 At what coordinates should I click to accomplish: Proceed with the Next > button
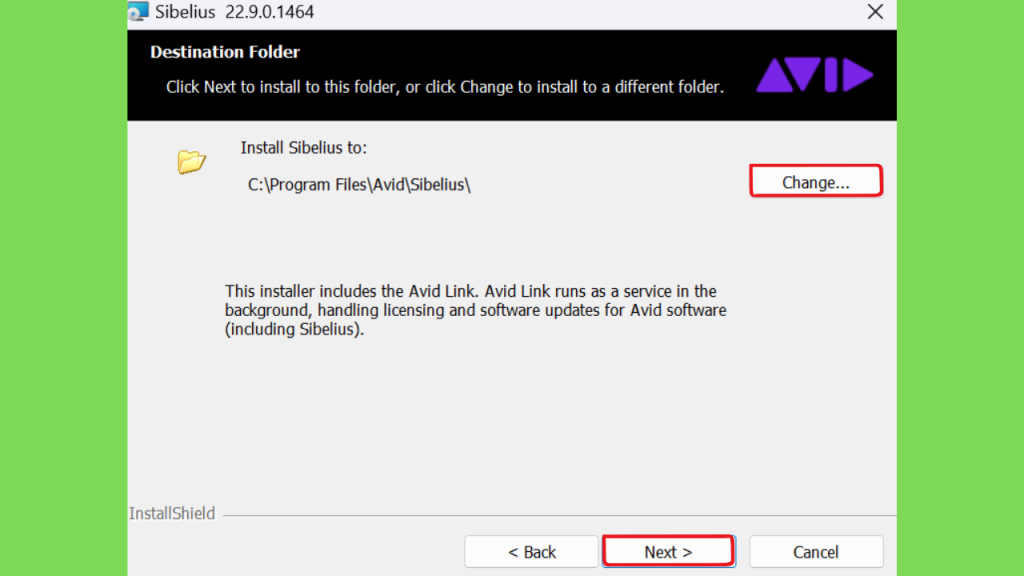pos(668,552)
